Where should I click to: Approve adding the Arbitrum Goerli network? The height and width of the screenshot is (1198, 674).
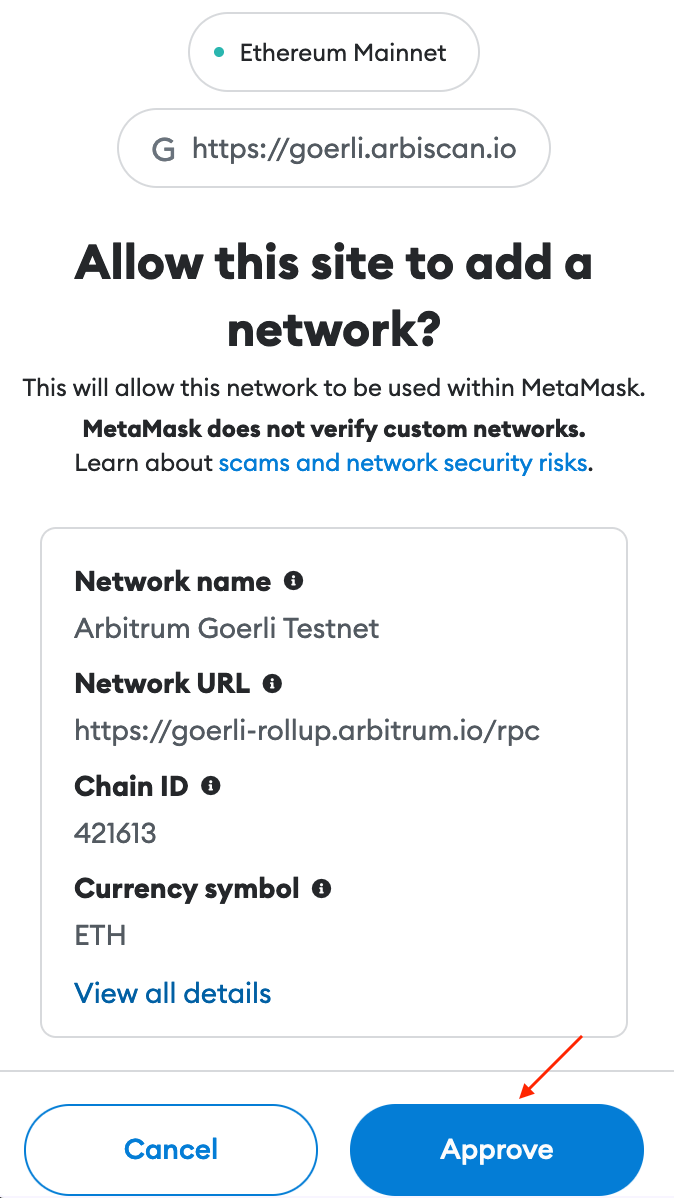point(496,1149)
